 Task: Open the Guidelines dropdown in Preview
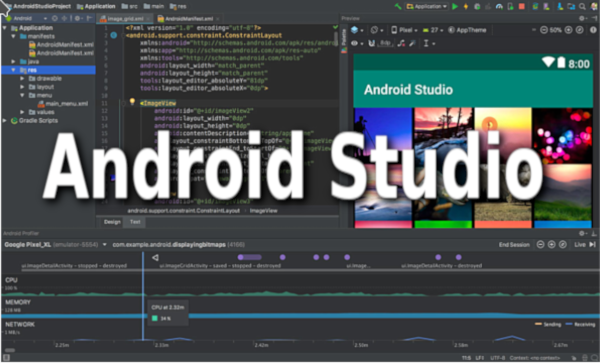pos(429,43)
